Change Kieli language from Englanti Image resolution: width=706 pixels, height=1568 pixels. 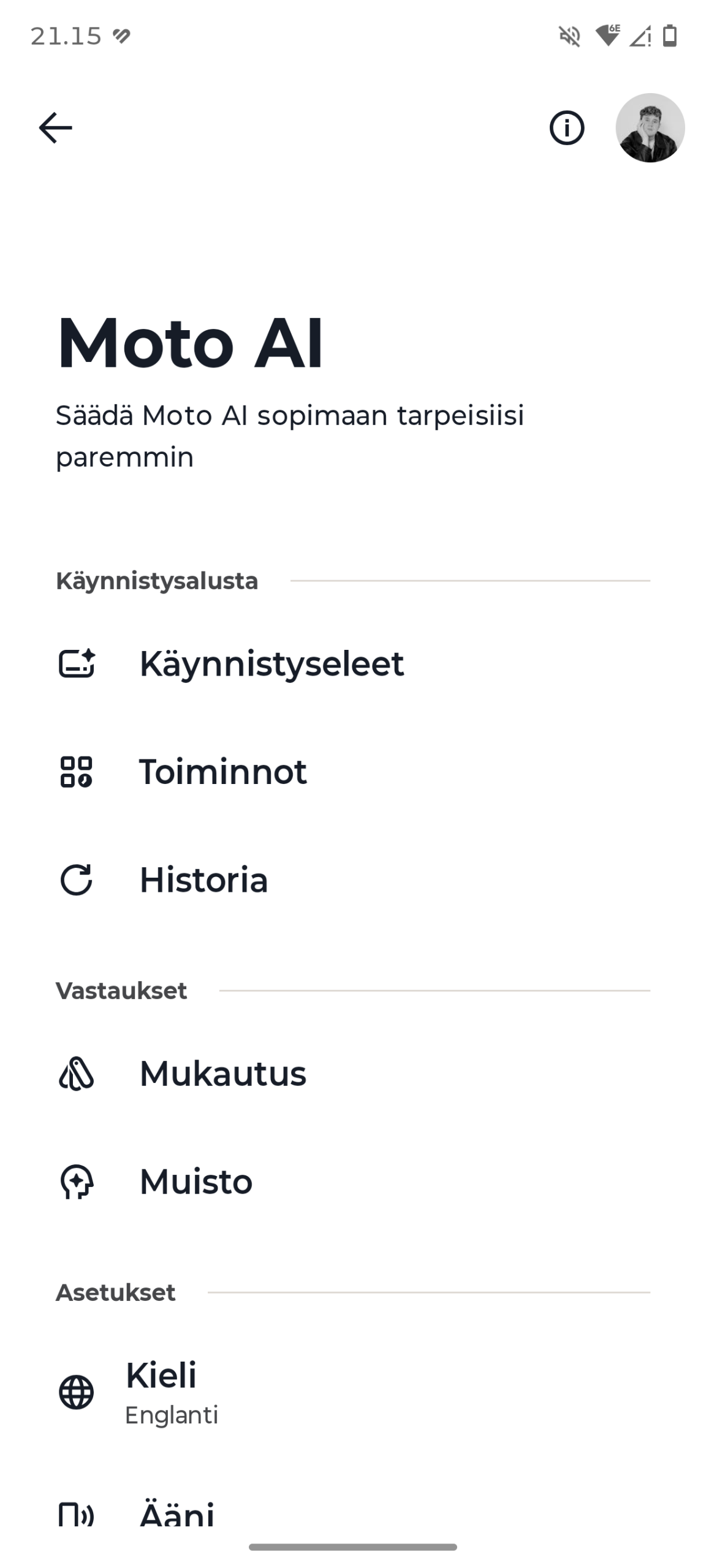point(172,1392)
